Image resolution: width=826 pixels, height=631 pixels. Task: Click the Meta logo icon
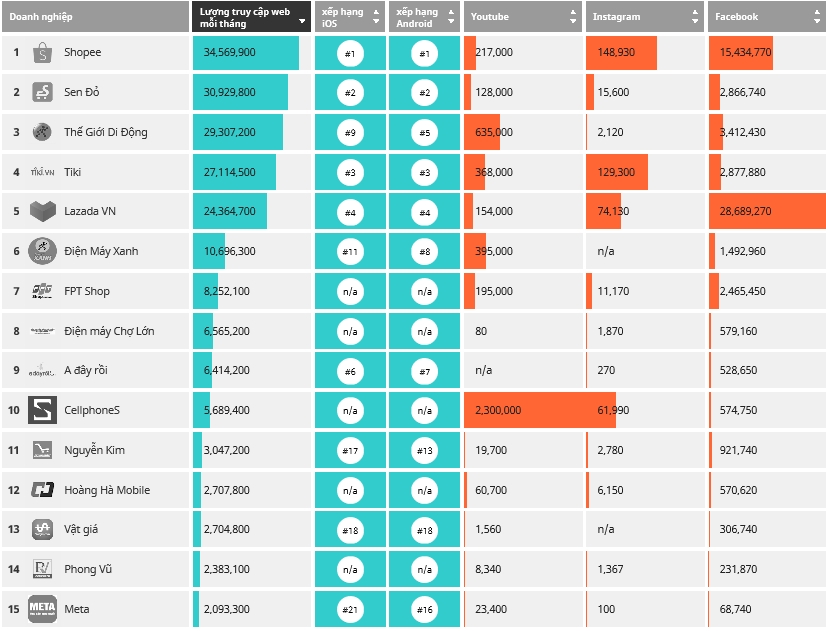pyautogui.click(x=42, y=609)
